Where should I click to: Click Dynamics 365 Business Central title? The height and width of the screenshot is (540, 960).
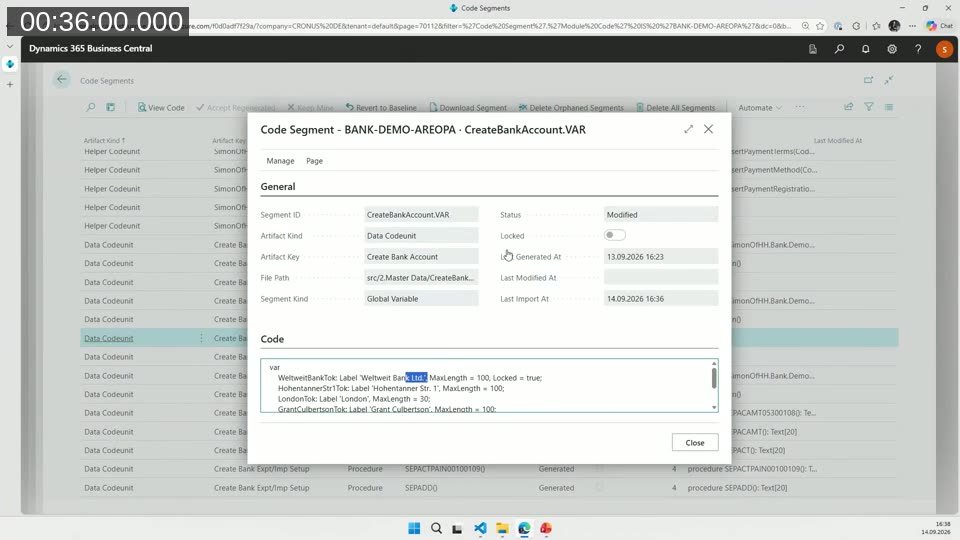tap(91, 48)
